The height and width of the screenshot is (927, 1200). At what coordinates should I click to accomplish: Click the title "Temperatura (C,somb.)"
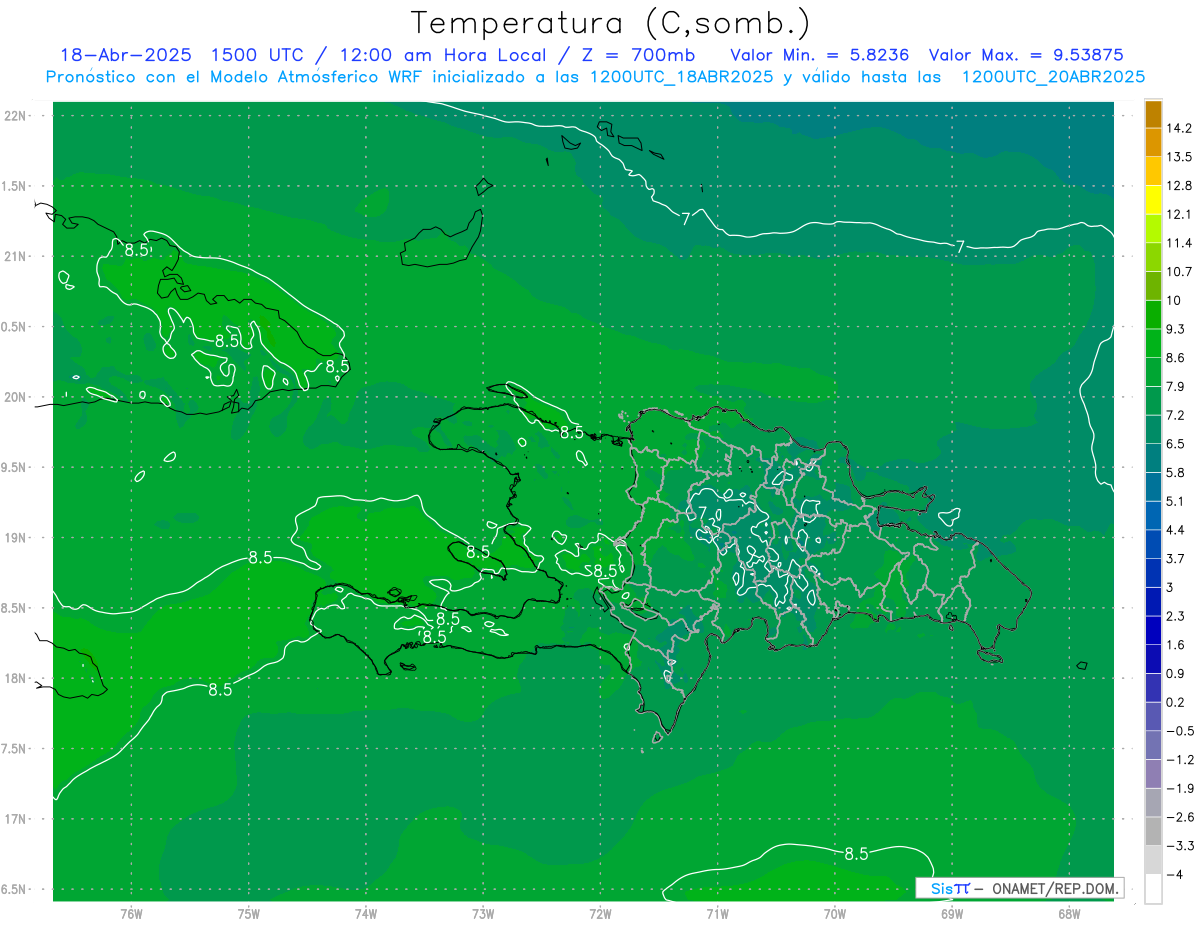coord(610,23)
